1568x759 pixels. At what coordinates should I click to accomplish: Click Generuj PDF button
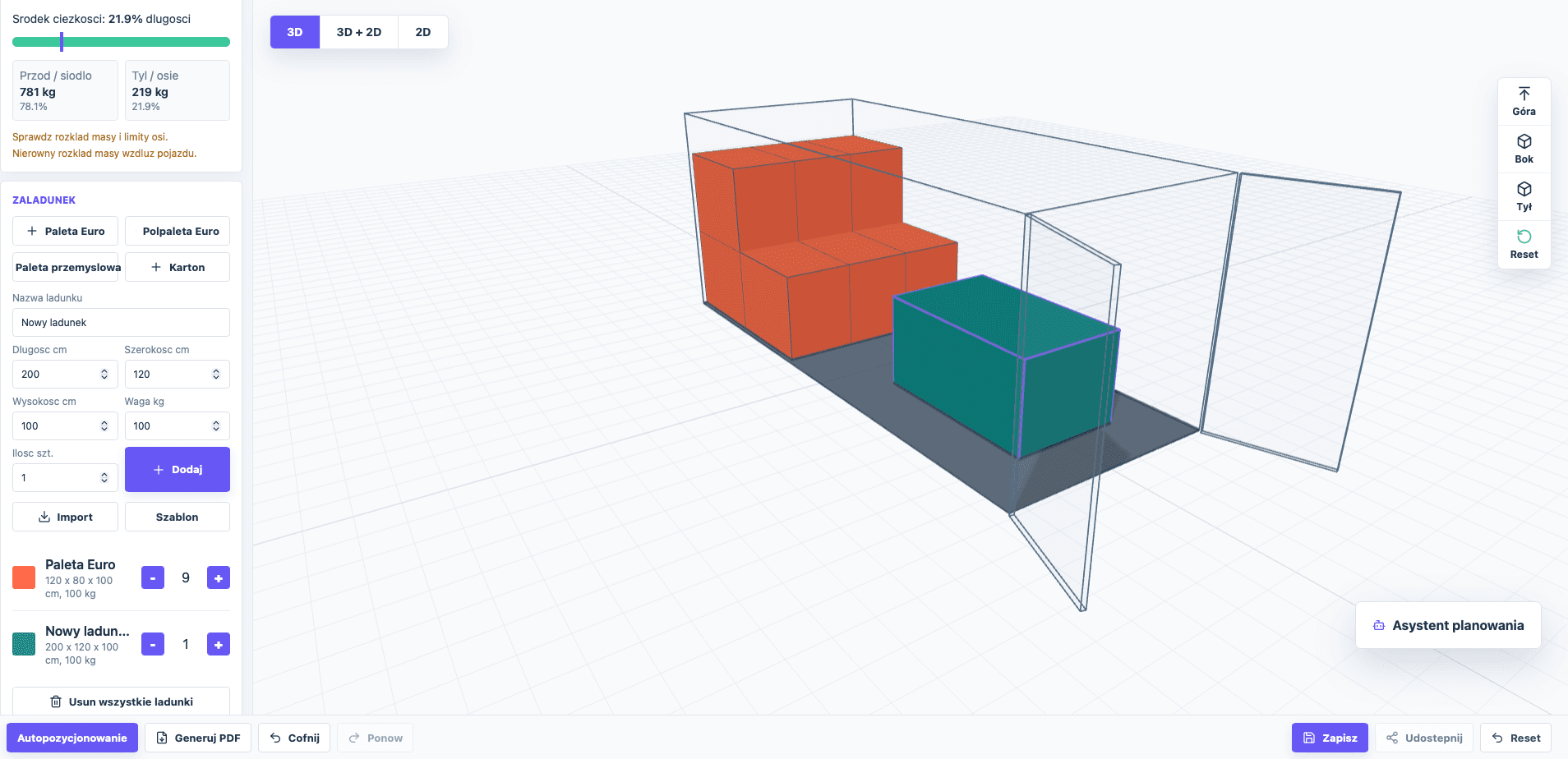coord(198,738)
